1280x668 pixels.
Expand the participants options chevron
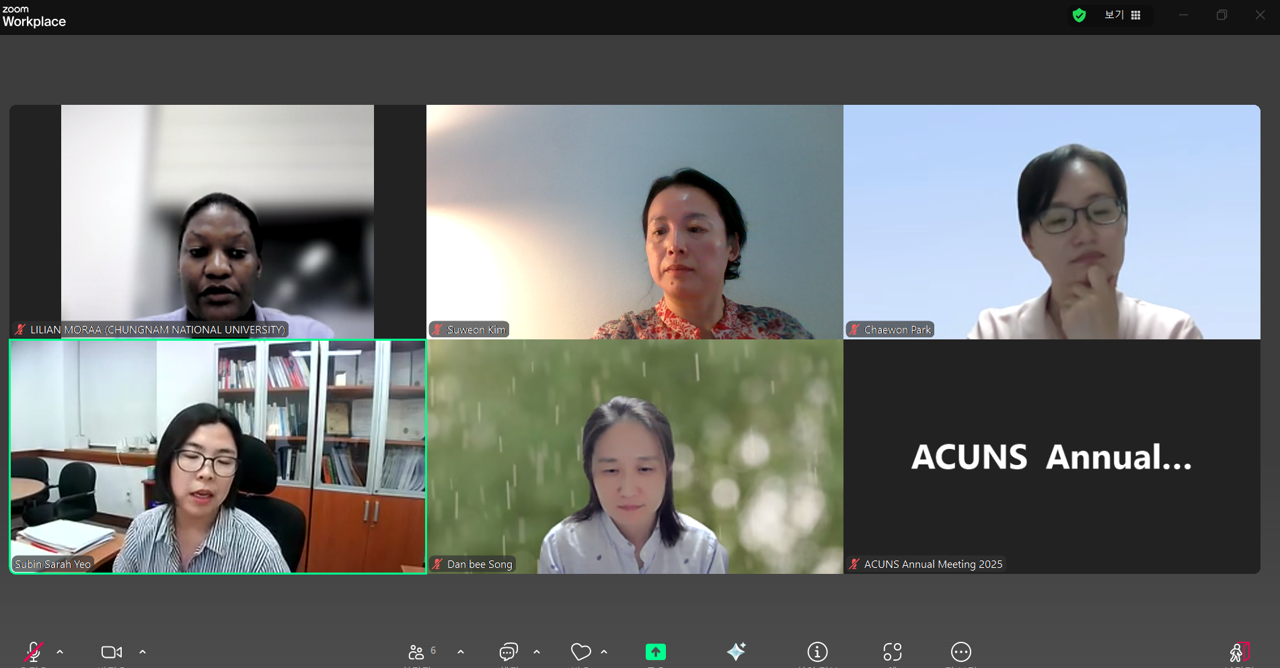point(460,652)
